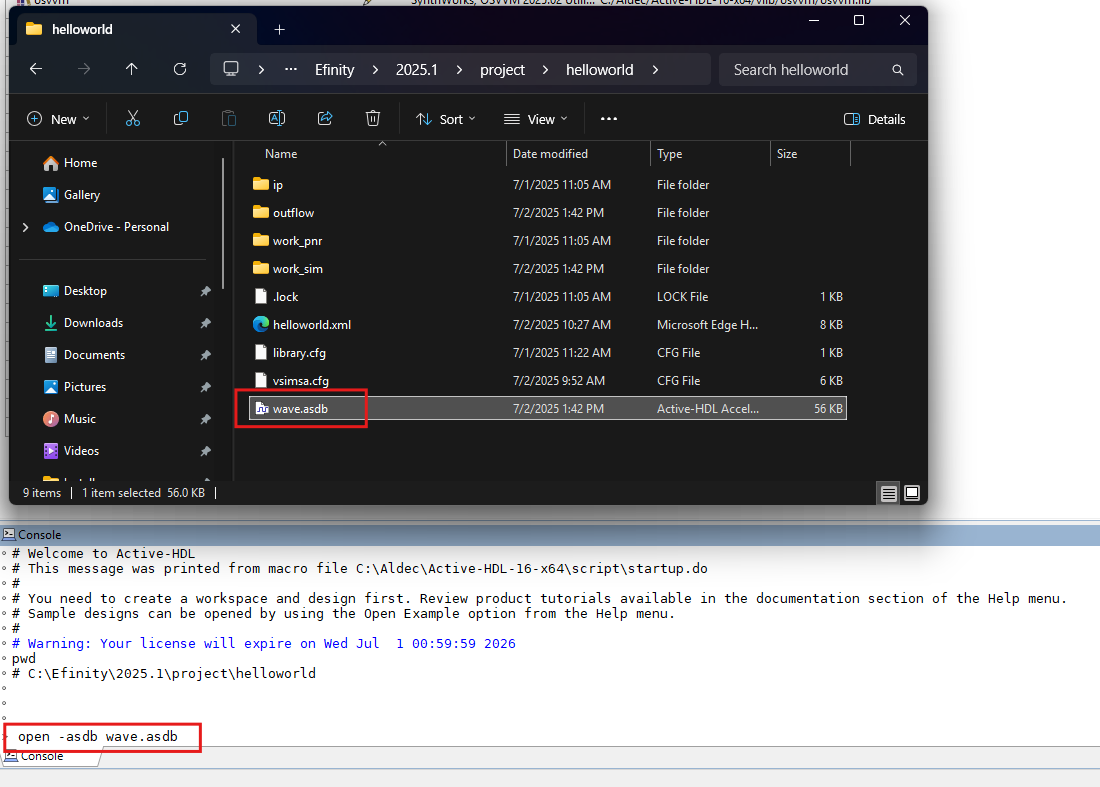This screenshot has height=787, width=1100.
Task: Click the Share icon in toolbar
Action: pos(325,119)
